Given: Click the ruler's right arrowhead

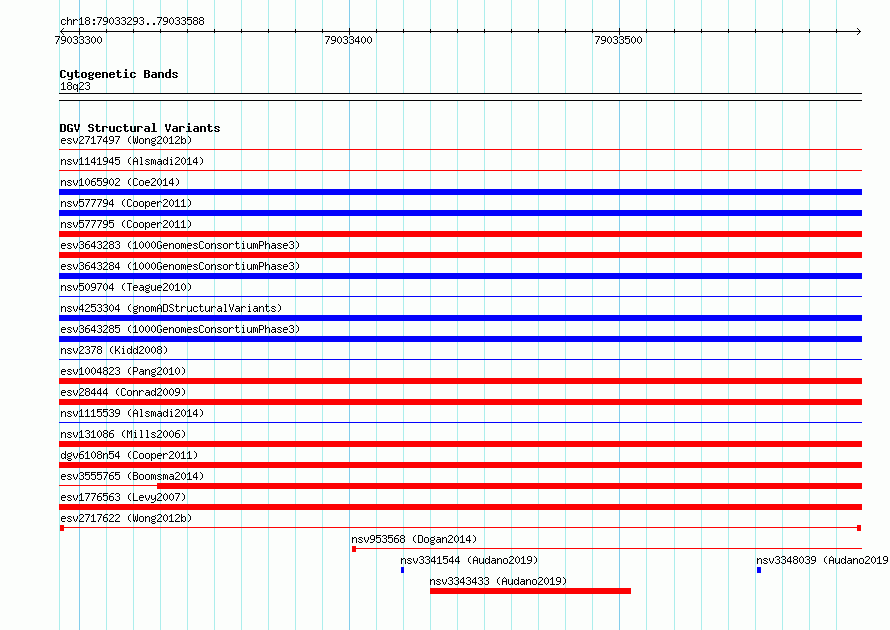Looking at the screenshot, I should tap(859, 31).
